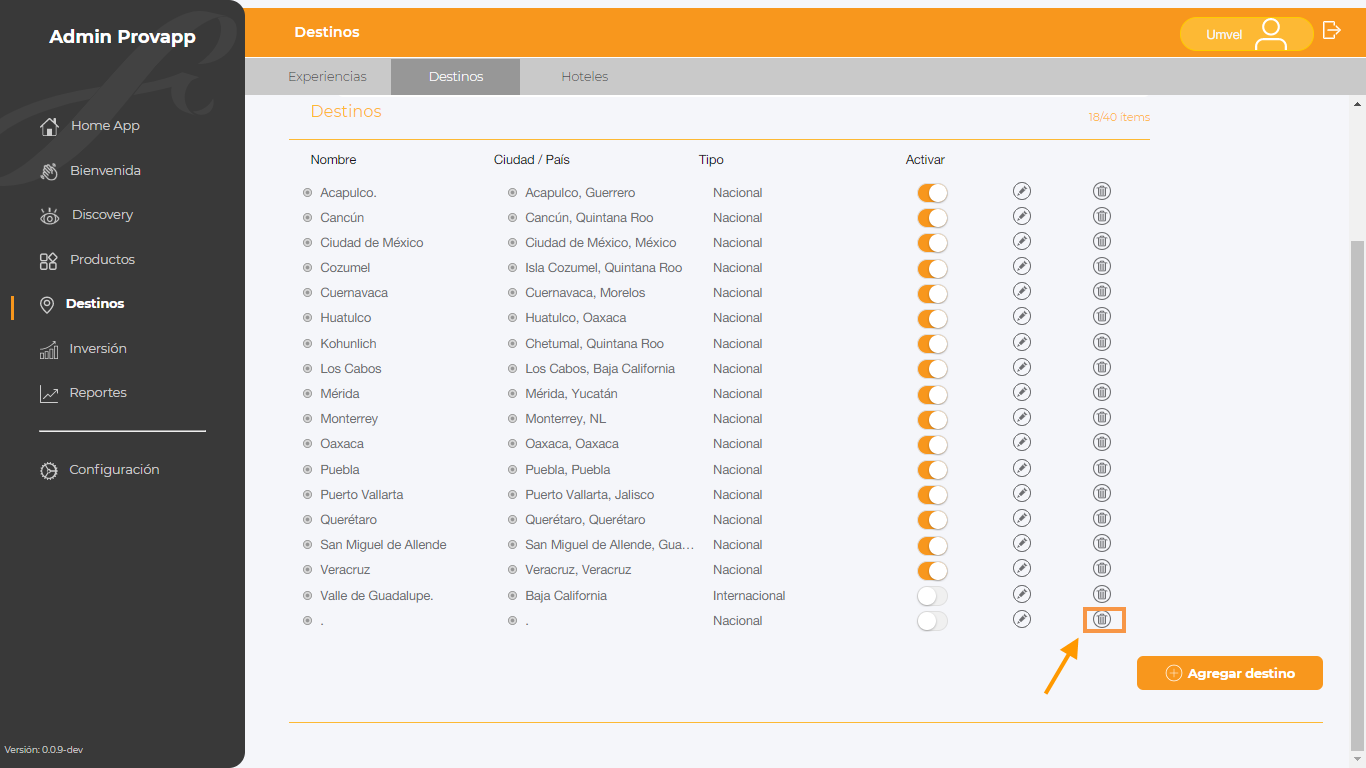
Task: Click the 'Mérida, Yucatán' cell
Action: [571, 394]
